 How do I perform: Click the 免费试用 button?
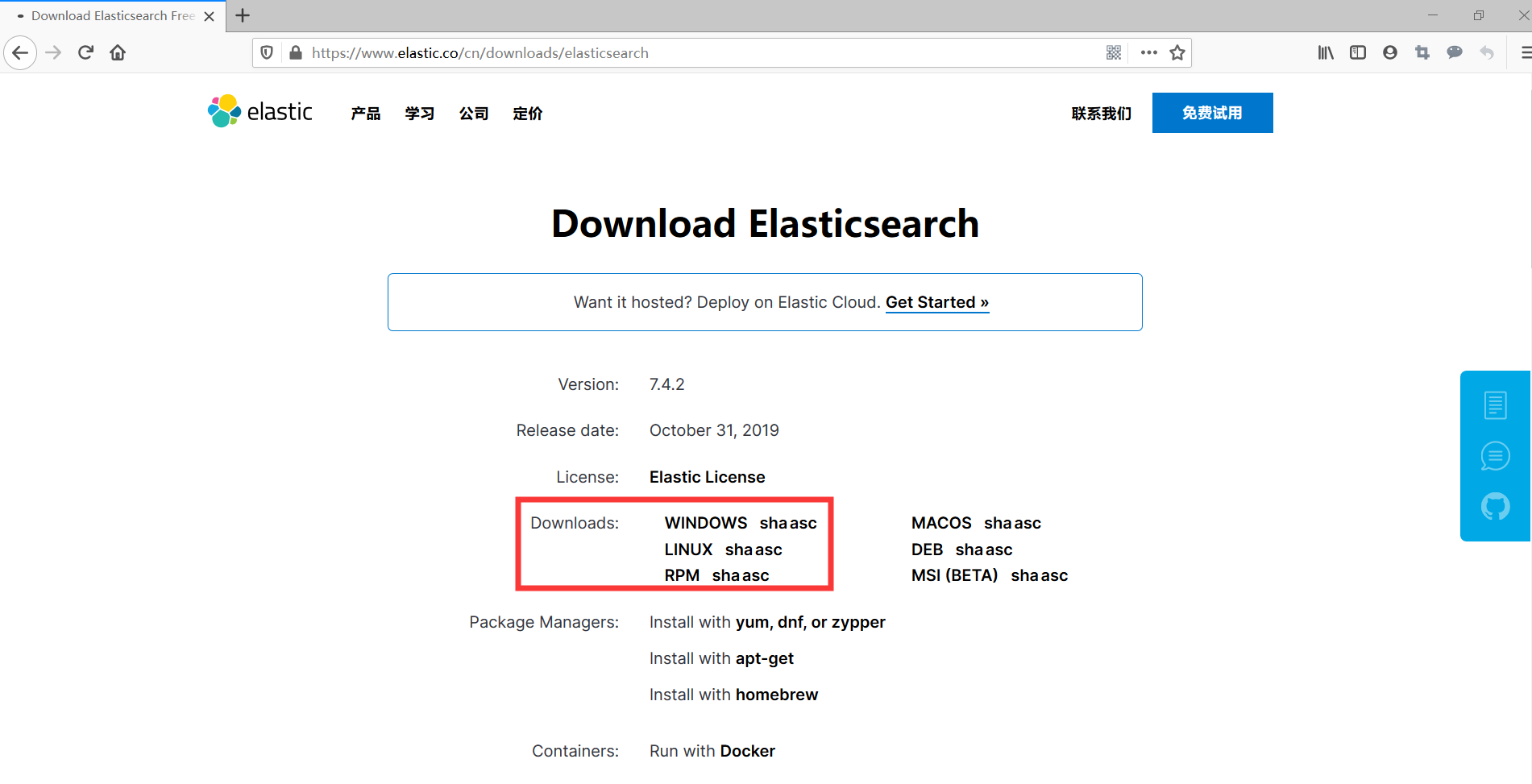click(1213, 113)
